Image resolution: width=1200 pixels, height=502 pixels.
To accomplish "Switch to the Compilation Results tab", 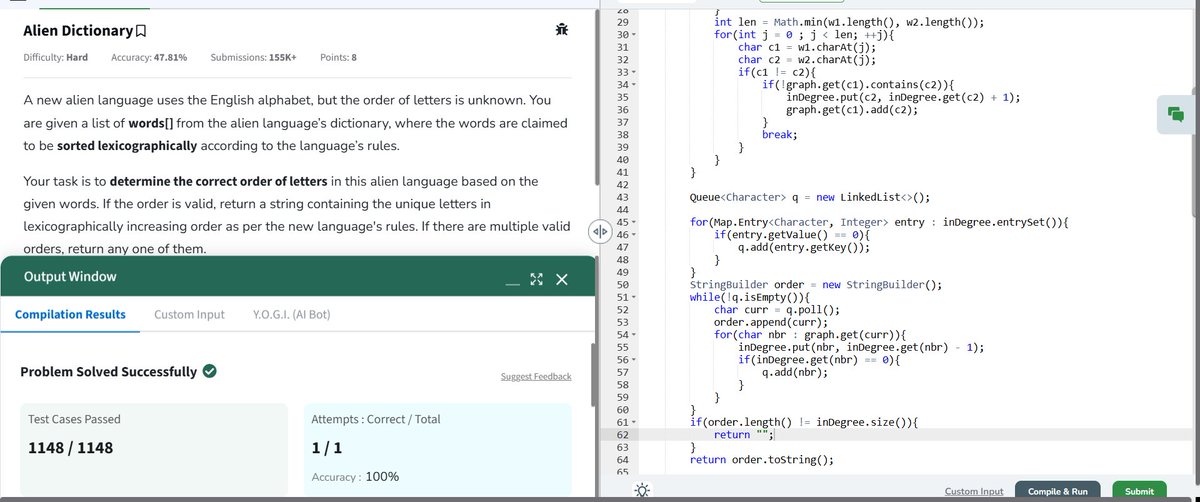I will (x=70, y=314).
